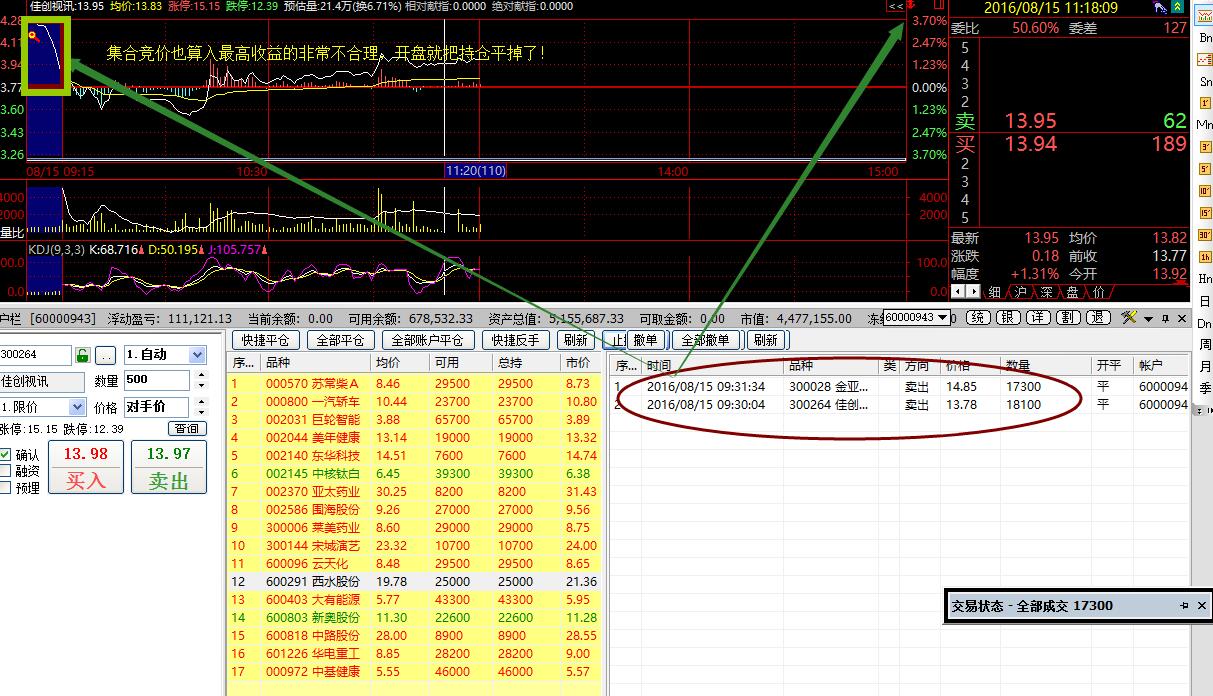Image resolution: width=1213 pixels, height=696 pixels.
Task: Select the 5-minute period icon
Action: (1205, 165)
